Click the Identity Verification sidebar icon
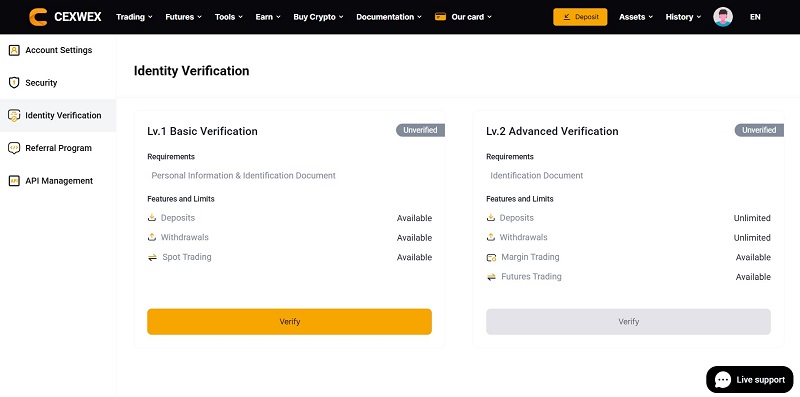Screen dimensions: 800x397 [14, 115]
